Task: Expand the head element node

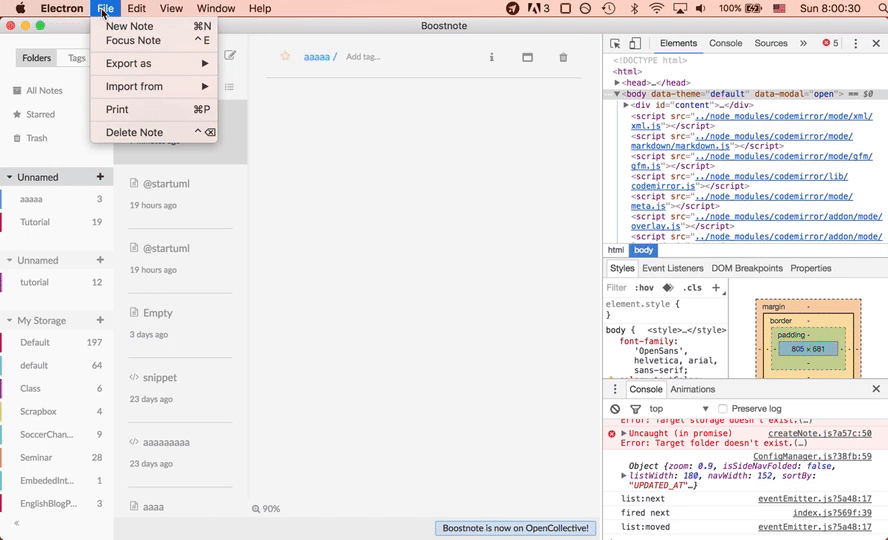Action: click(x=617, y=83)
